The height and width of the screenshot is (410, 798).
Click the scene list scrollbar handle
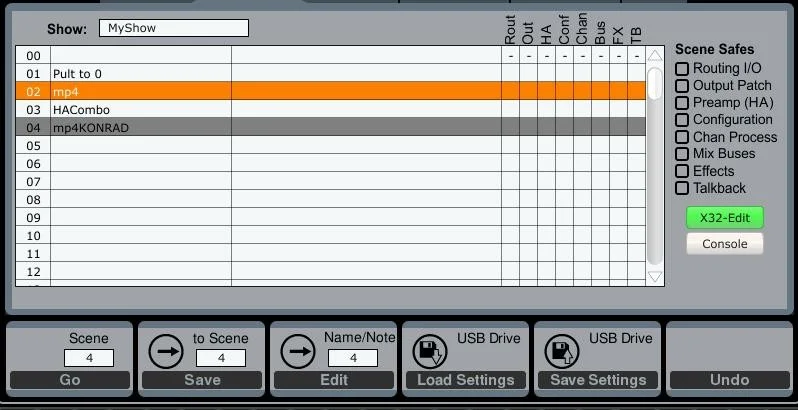[x=655, y=84]
